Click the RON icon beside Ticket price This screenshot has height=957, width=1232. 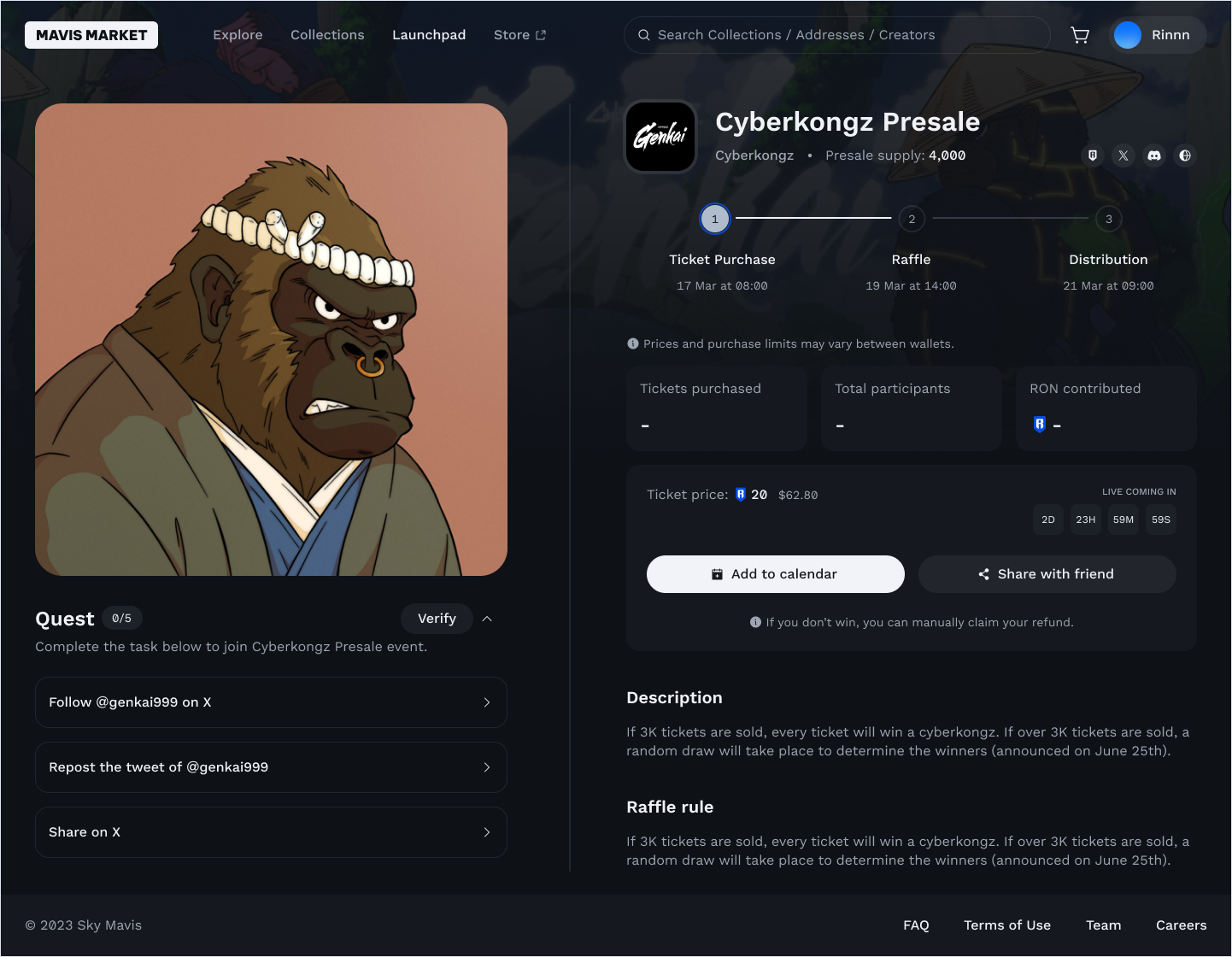coord(741,494)
